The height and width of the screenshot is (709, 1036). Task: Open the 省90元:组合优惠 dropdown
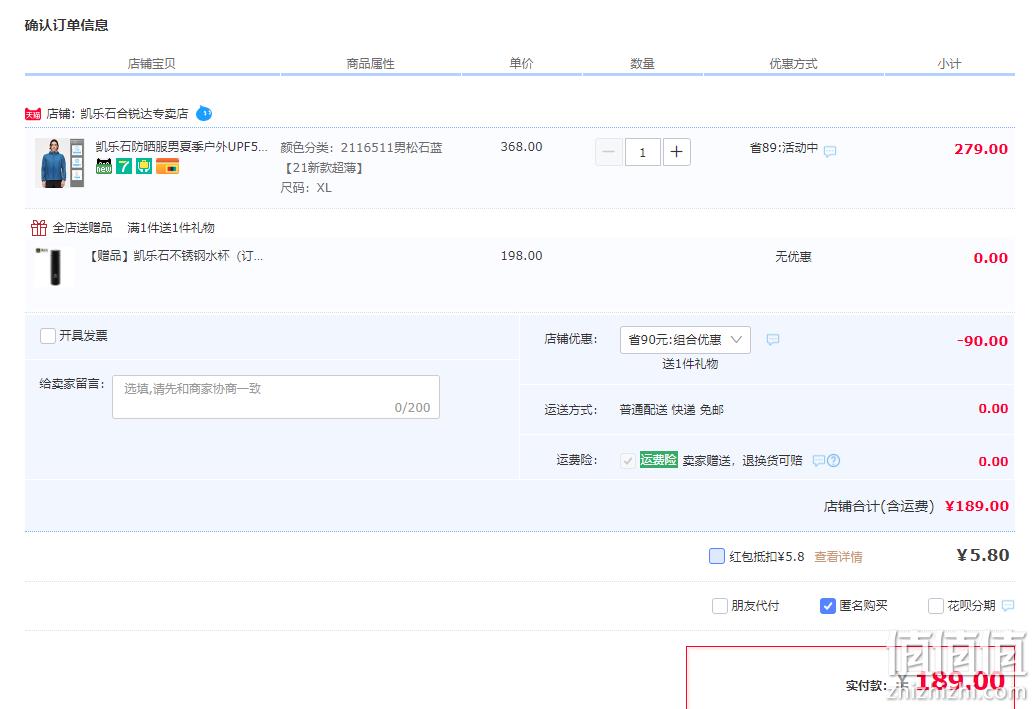685,340
